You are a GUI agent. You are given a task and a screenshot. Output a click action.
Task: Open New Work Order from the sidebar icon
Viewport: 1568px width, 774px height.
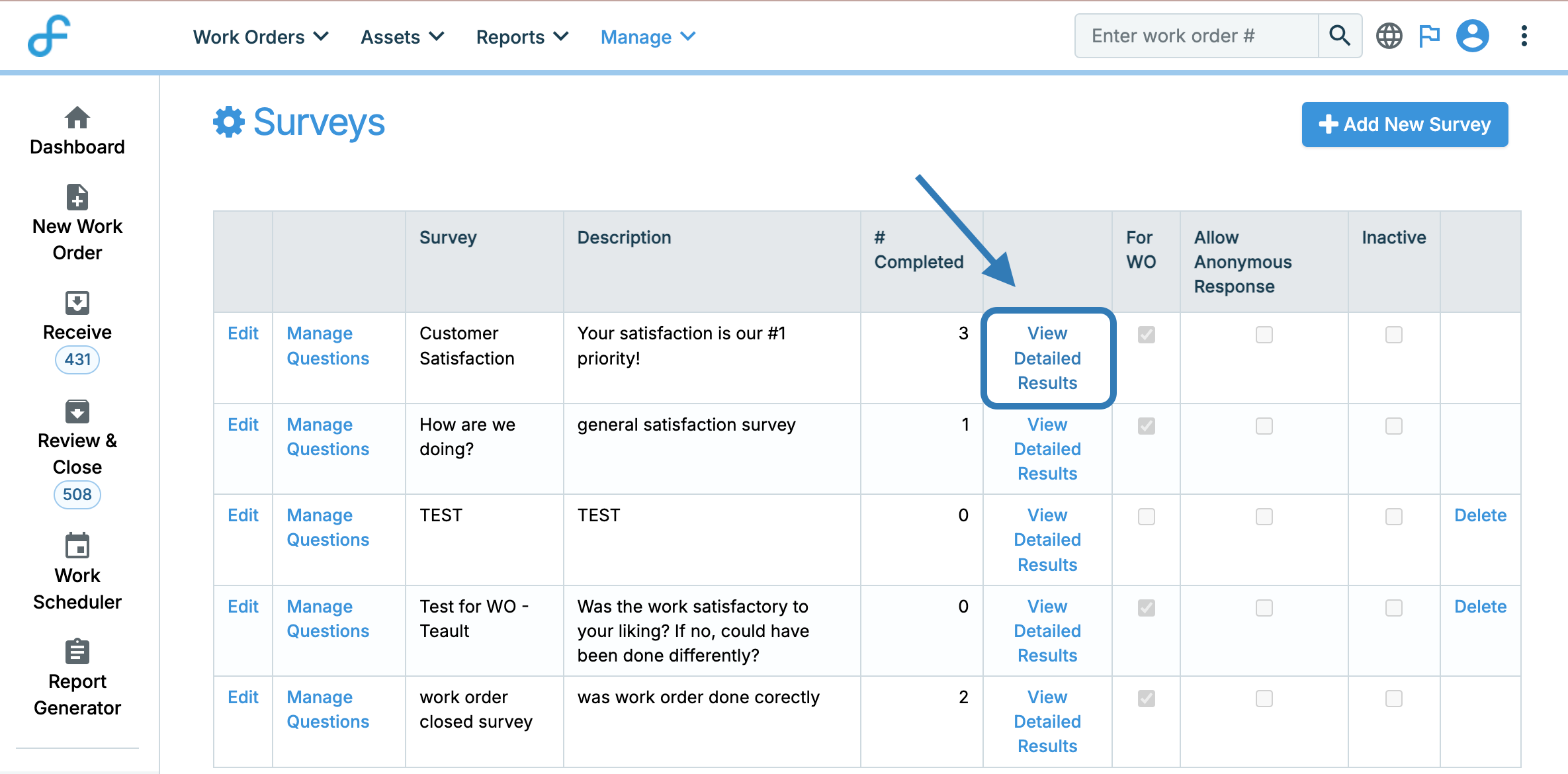pos(77,197)
